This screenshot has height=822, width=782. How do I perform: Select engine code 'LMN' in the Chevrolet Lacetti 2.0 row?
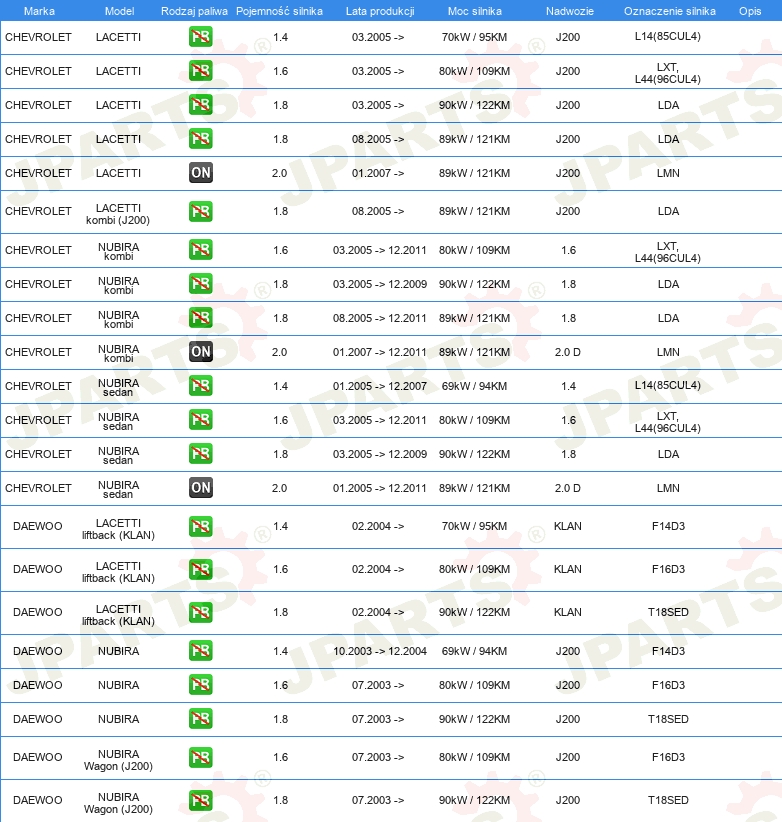(668, 174)
